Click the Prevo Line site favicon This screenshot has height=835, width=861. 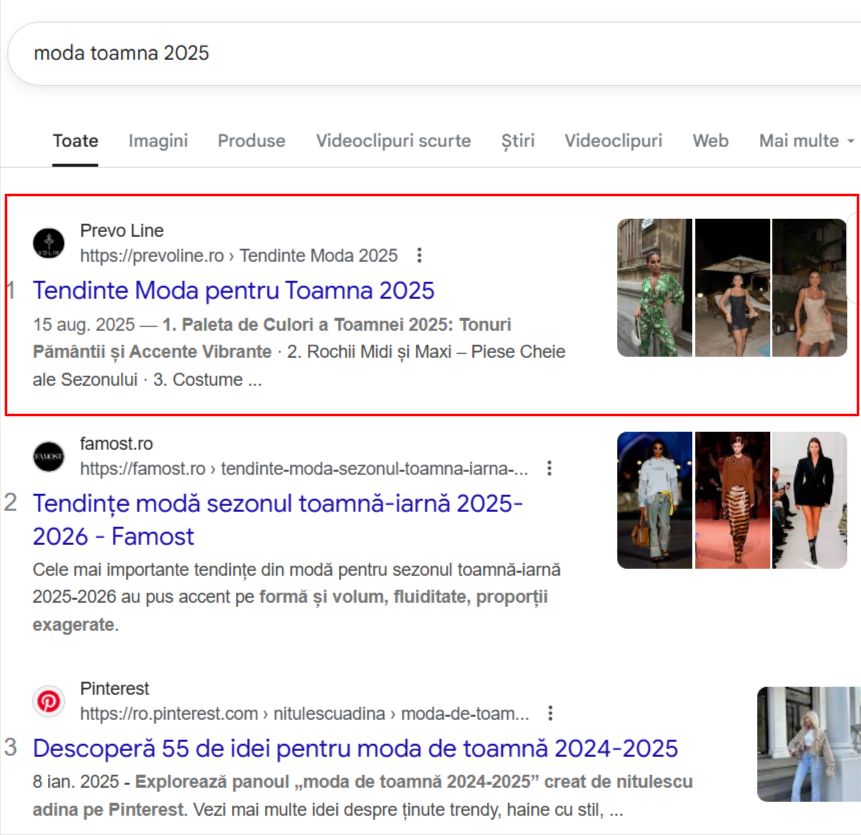49,243
